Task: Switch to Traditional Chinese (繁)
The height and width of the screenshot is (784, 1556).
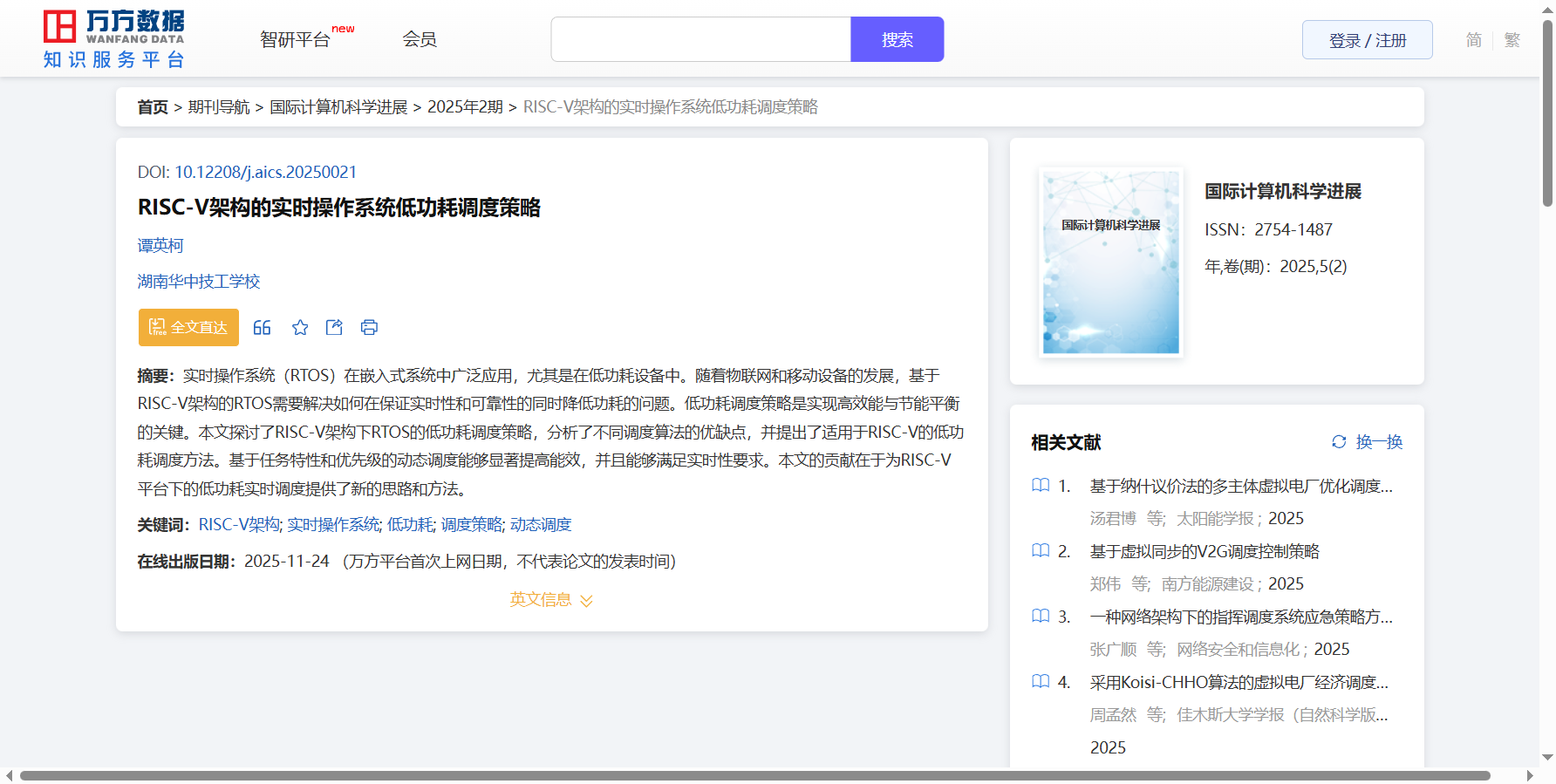Action: click(x=1512, y=40)
